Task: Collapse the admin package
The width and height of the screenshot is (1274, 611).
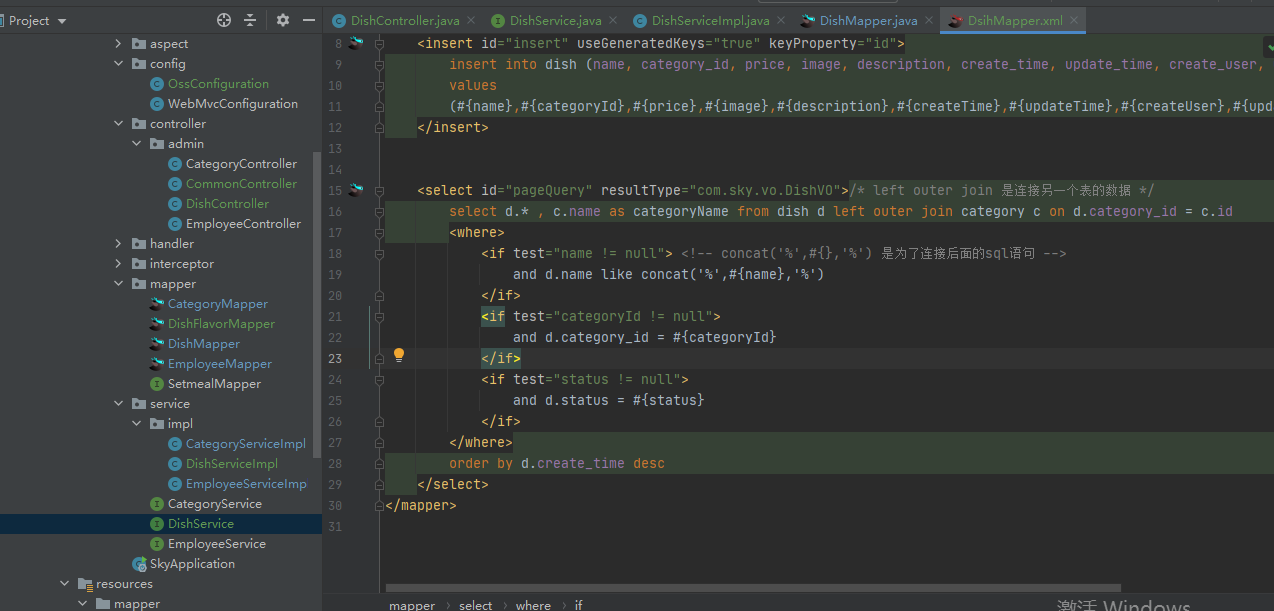Action: click(x=136, y=144)
